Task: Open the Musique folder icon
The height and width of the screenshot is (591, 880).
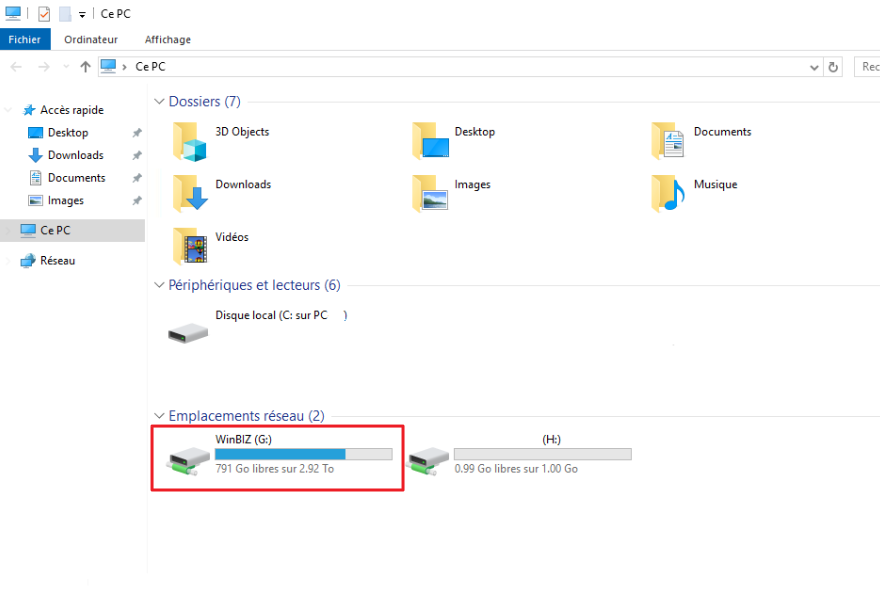Action: point(669,193)
